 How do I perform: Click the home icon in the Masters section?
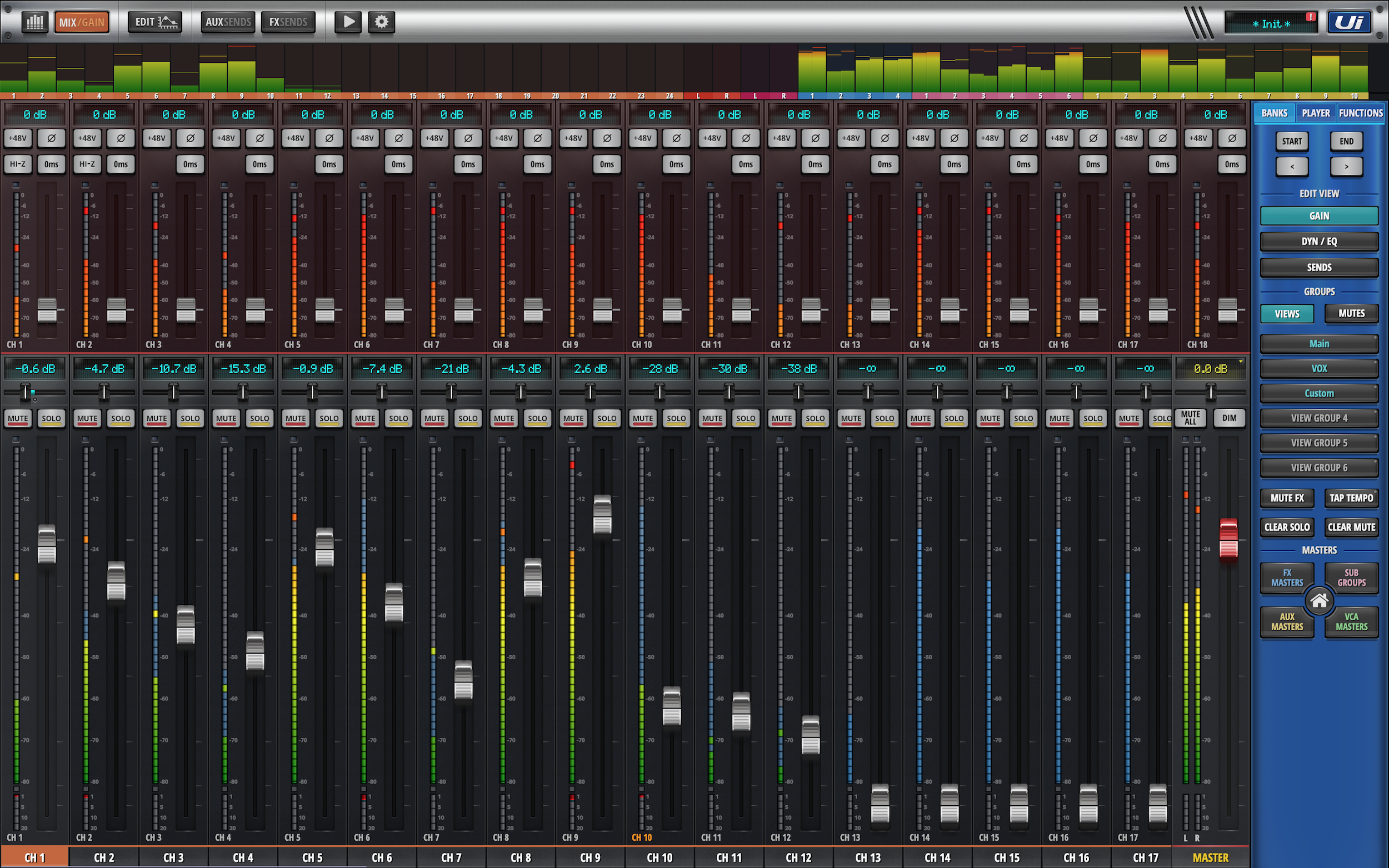click(1319, 600)
